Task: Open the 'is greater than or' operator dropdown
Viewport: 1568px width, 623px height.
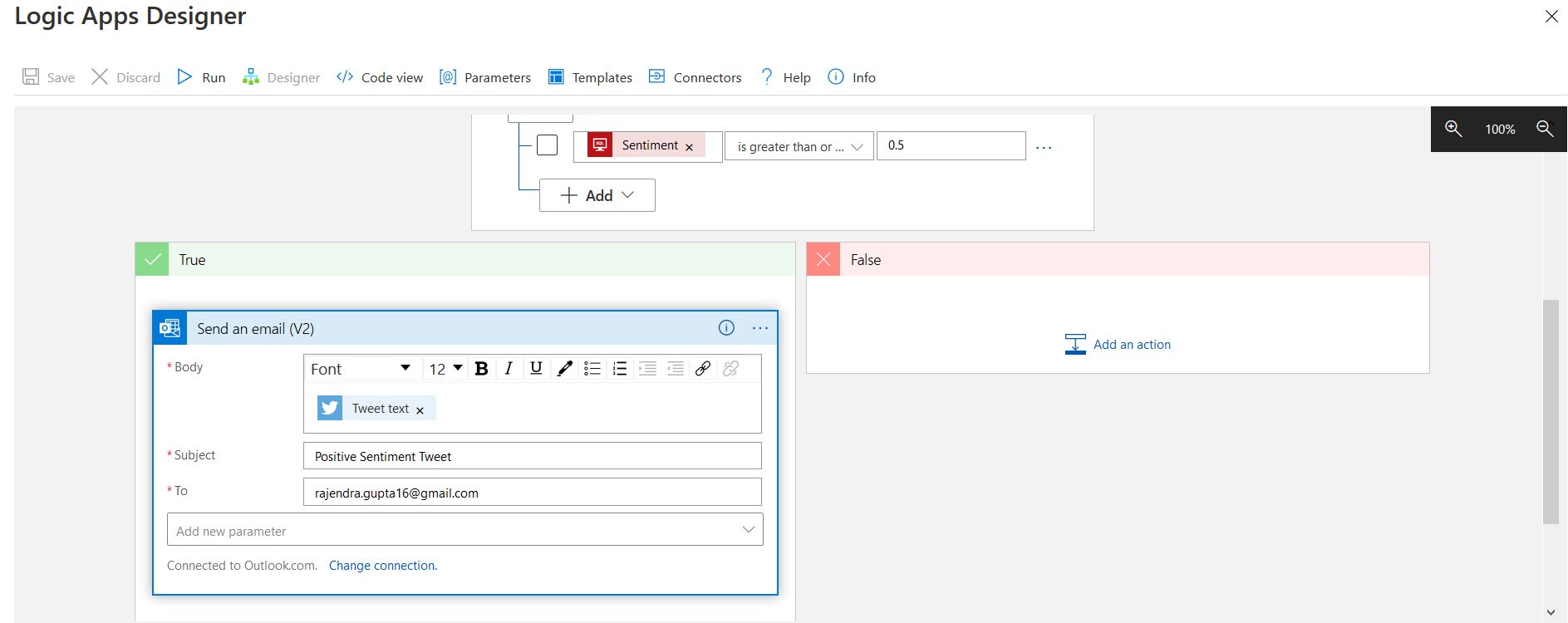Action: pos(799,146)
